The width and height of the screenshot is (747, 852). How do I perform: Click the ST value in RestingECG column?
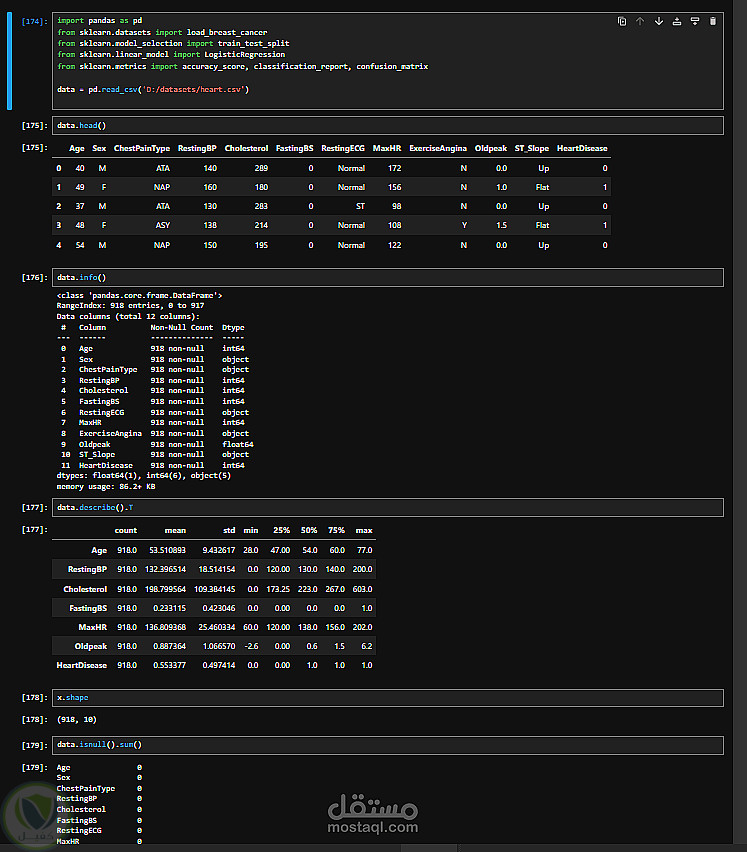click(x=360, y=206)
